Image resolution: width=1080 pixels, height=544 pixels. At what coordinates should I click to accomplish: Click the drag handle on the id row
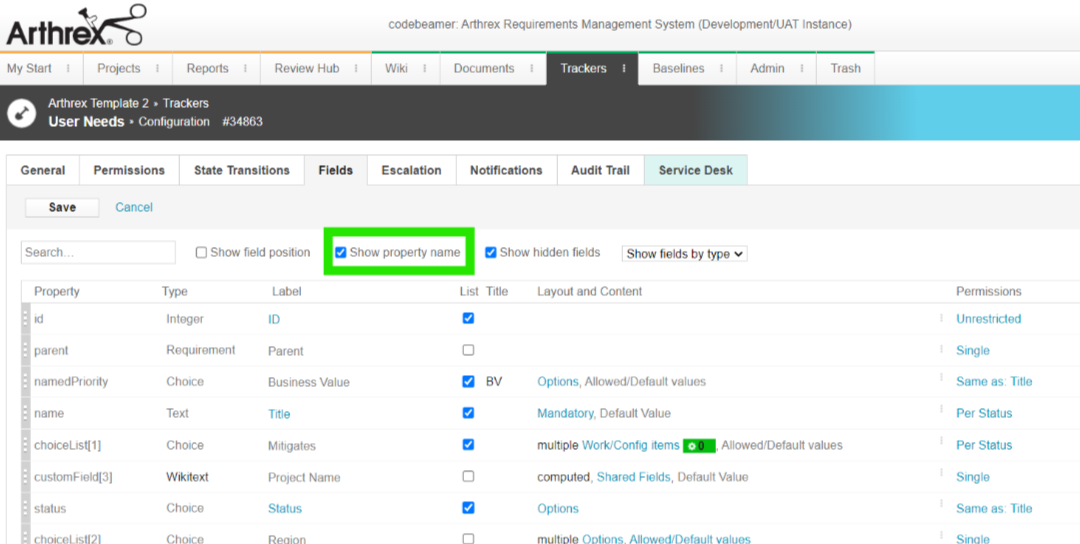pyautogui.click(x=26, y=319)
